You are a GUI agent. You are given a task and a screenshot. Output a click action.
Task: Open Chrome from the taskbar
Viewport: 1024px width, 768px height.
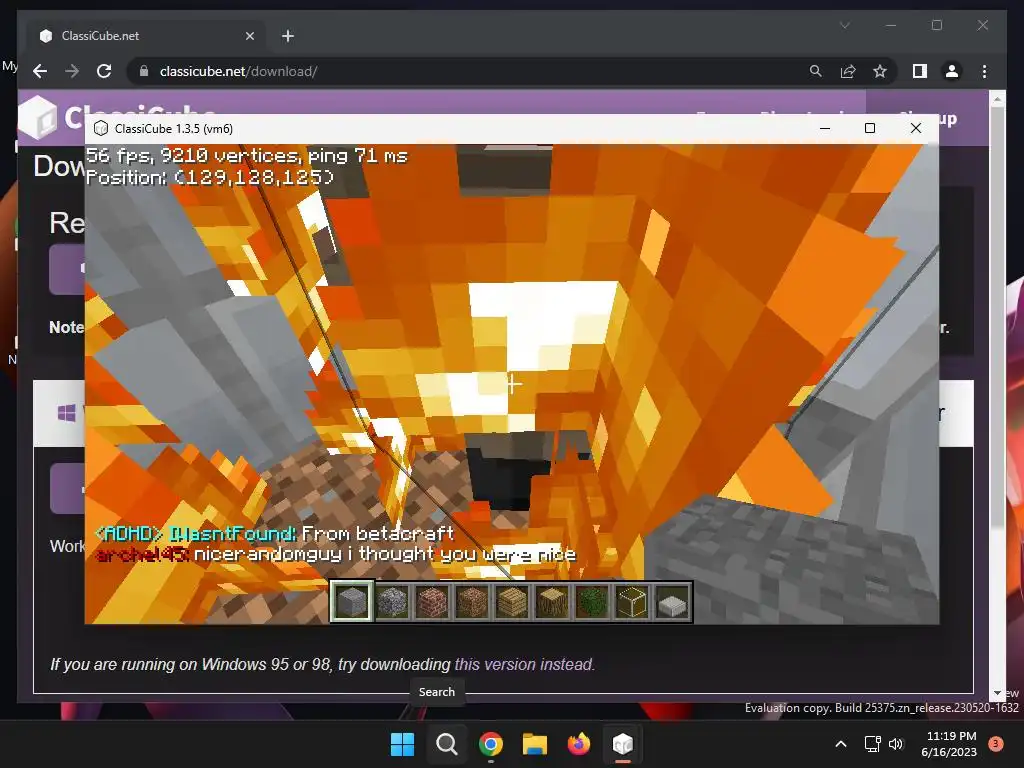coord(490,744)
